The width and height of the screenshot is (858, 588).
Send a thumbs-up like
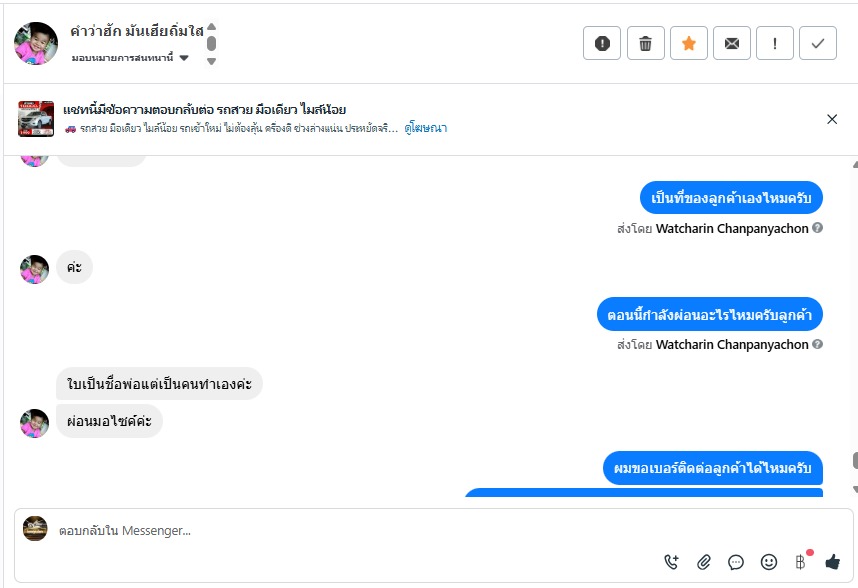[832, 562]
